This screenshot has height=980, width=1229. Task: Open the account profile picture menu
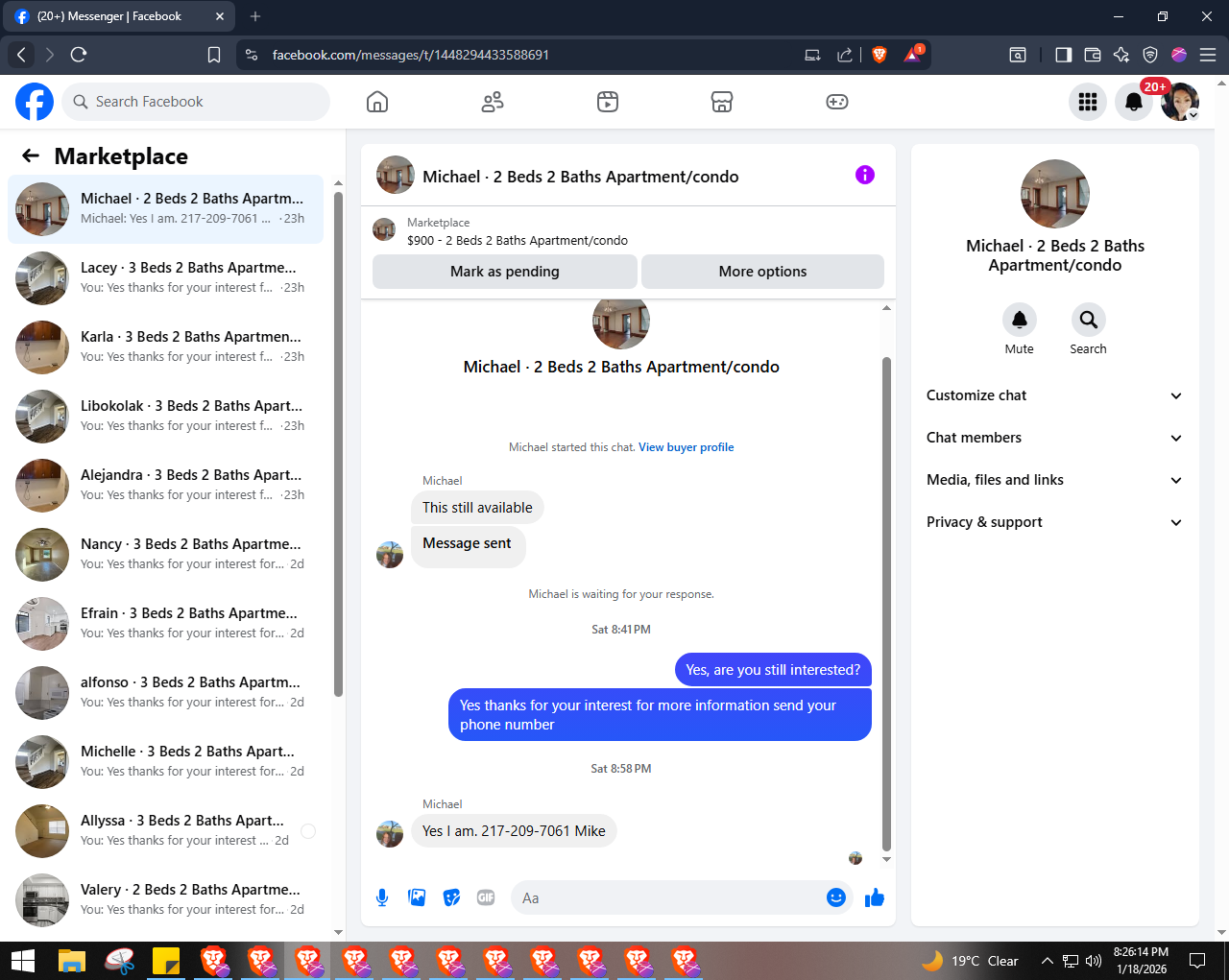tap(1180, 102)
